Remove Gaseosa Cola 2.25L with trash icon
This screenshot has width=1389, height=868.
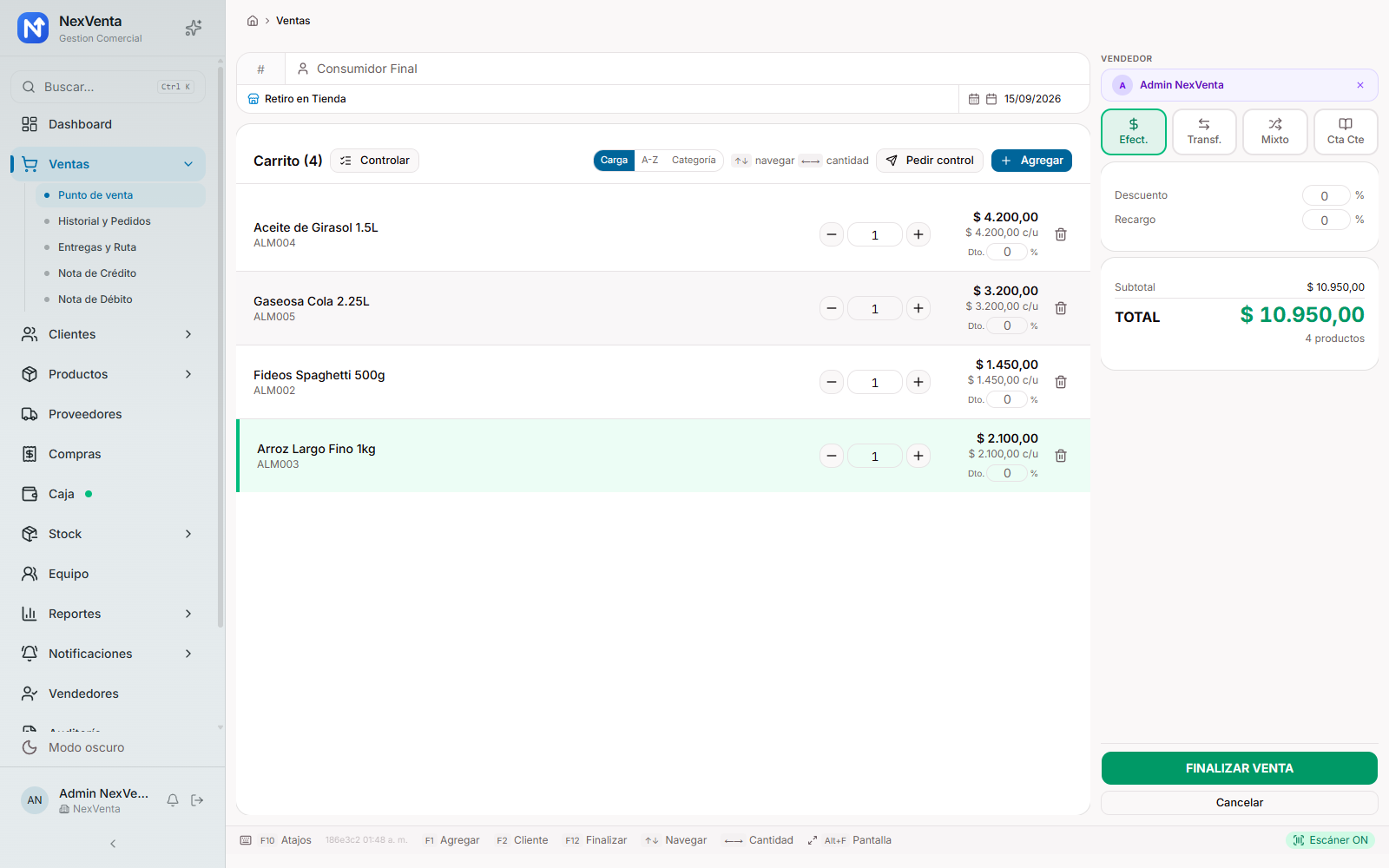click(x=1061, y=308)
